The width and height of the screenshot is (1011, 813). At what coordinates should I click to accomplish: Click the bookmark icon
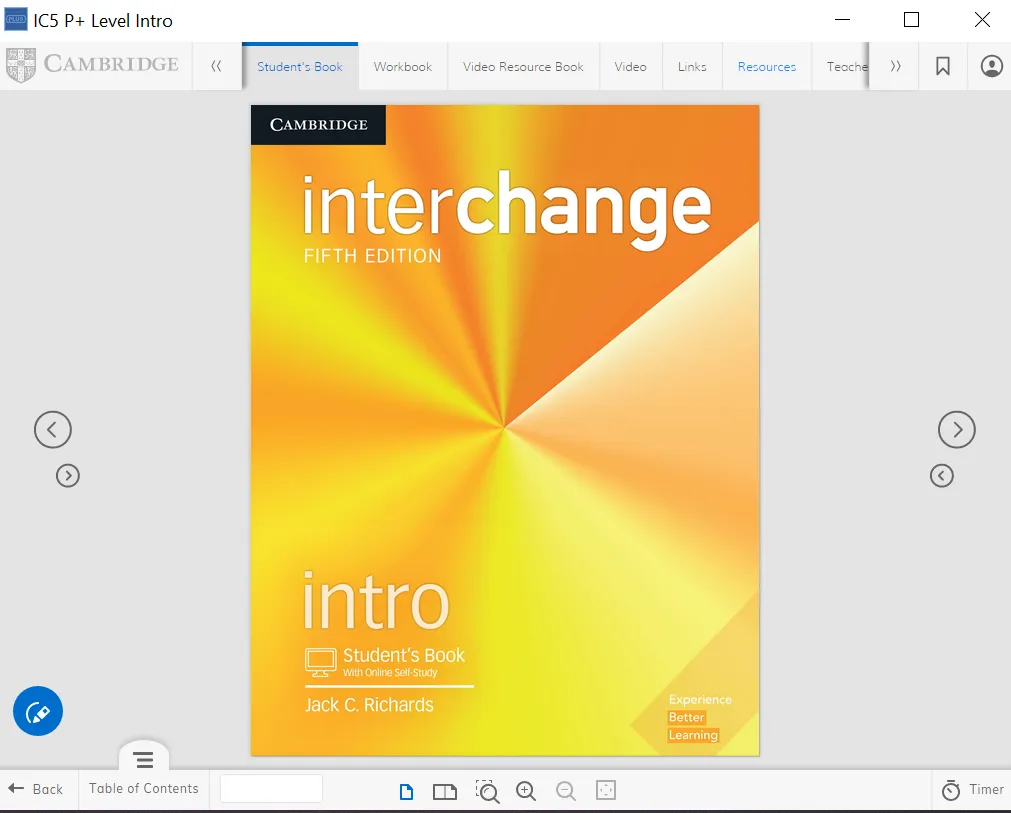943,66
